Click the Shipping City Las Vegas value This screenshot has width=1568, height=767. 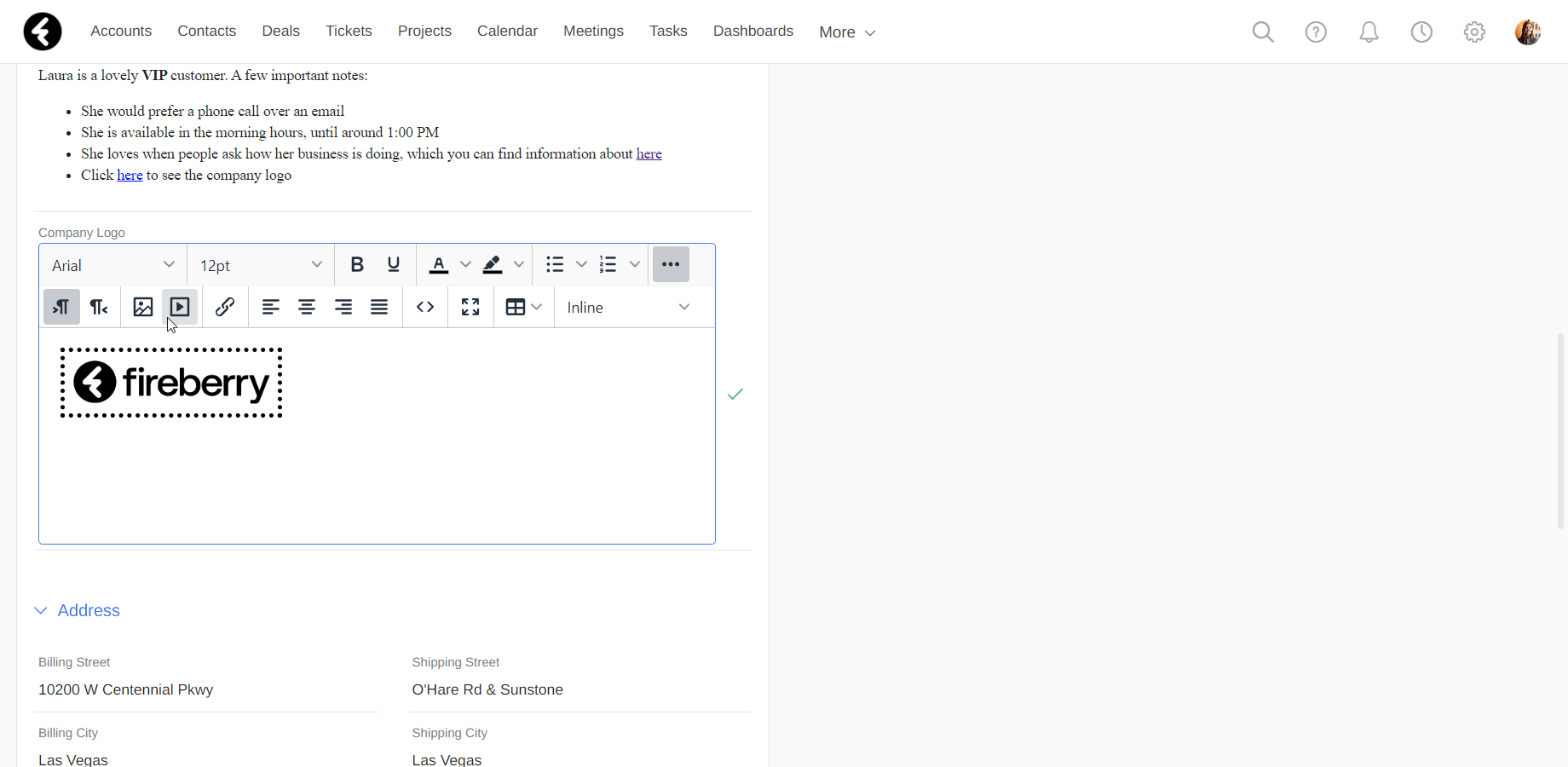[x=447, y=759]
